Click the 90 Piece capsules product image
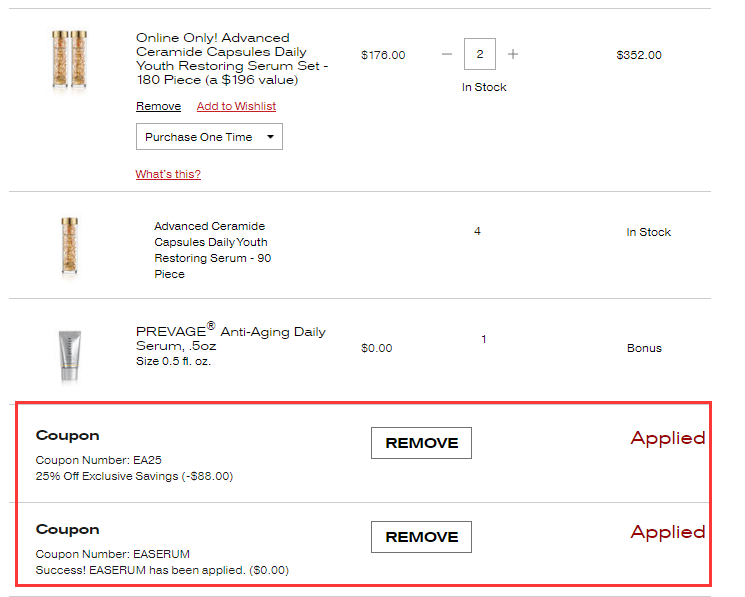Screen dimensions: 745x597 69,247
